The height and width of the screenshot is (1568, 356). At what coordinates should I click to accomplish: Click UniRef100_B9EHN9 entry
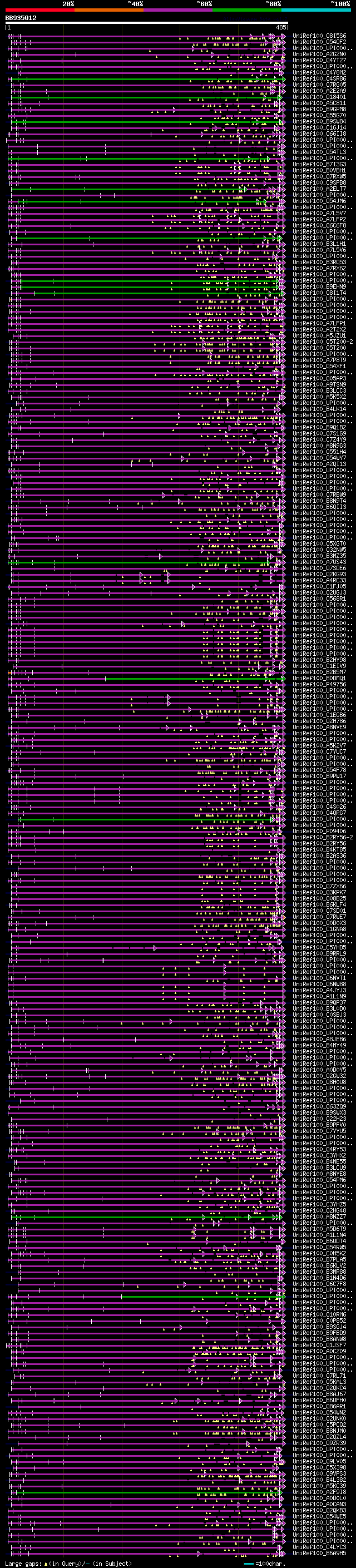point(319,286)
